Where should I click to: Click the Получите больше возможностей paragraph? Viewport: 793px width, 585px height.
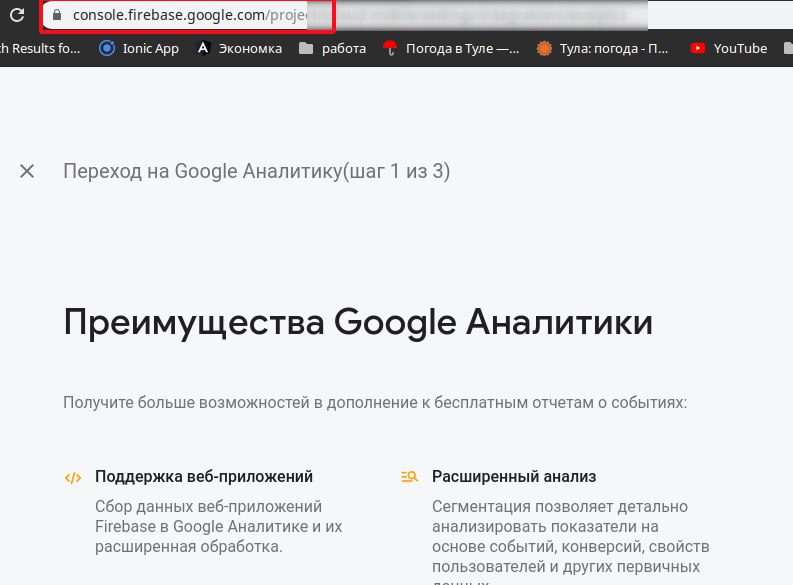pos(375,403)
